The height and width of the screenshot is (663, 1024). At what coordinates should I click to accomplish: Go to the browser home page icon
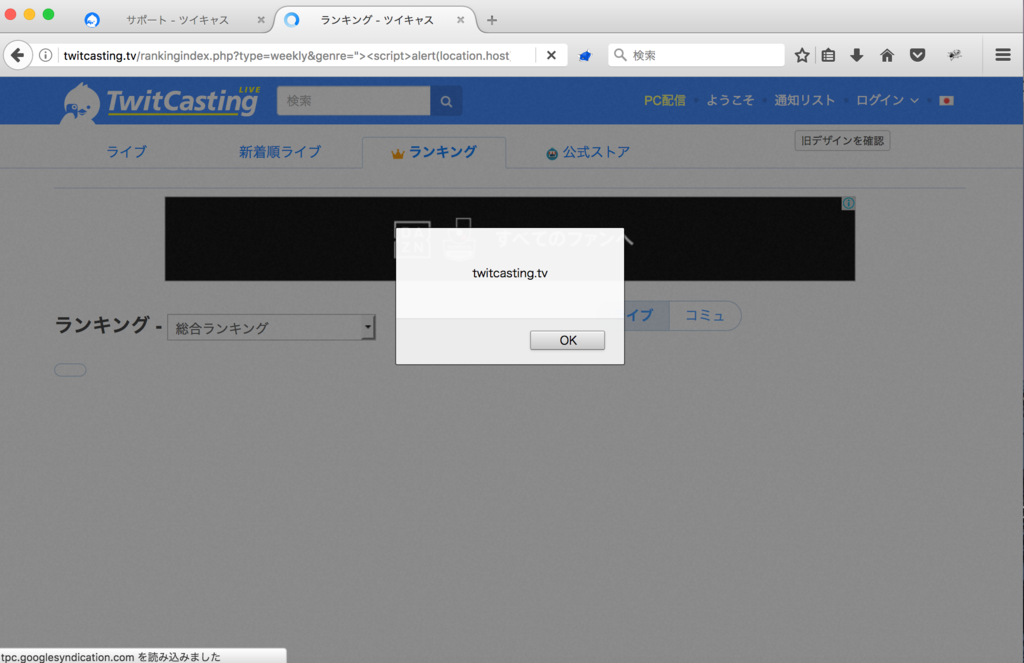click(887, 56)
